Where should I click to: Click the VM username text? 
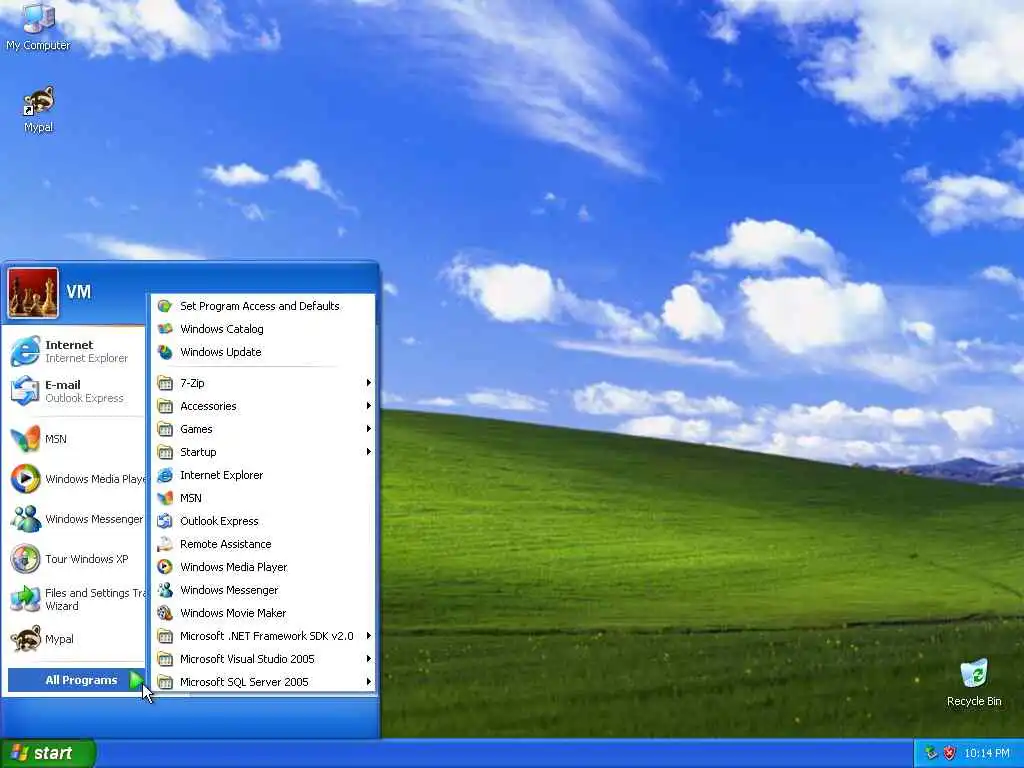point(78,291)
